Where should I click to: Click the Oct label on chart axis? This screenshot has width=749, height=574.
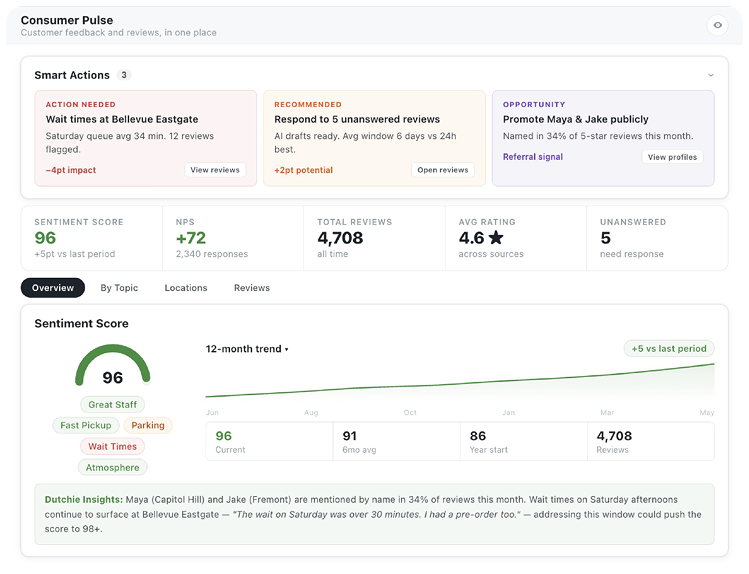[410, 413]
